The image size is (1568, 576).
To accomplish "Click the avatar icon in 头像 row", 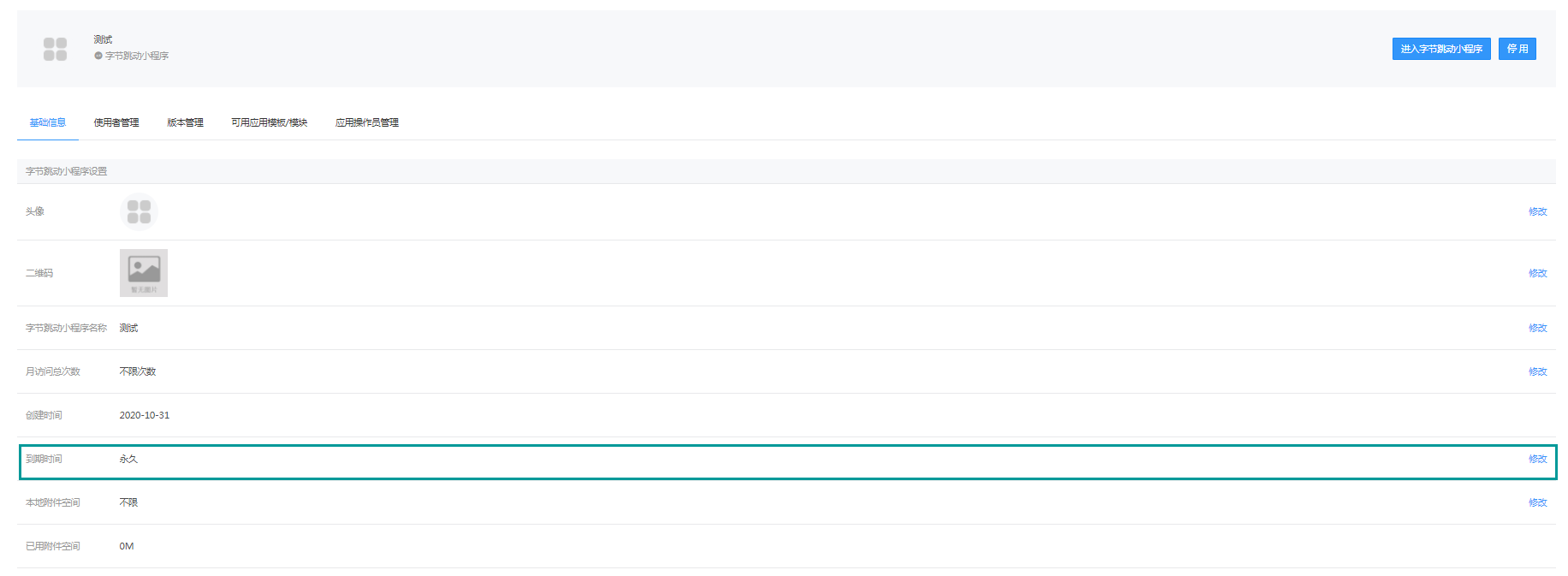I will coord(139,211).
